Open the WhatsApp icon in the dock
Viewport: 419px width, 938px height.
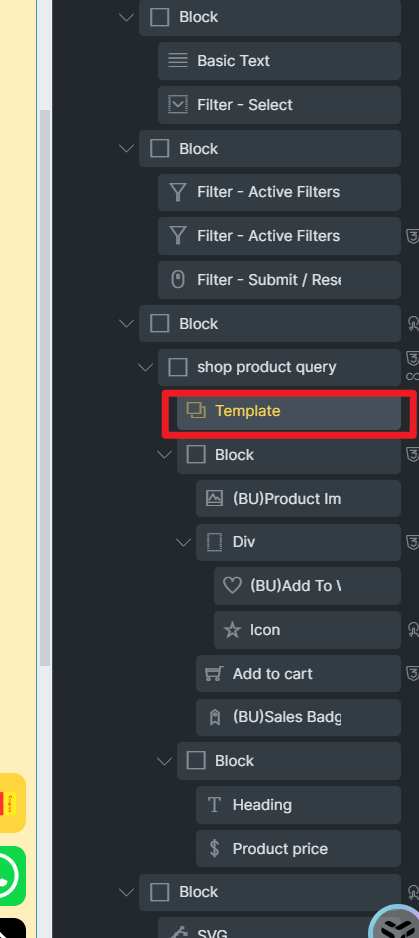8,875
